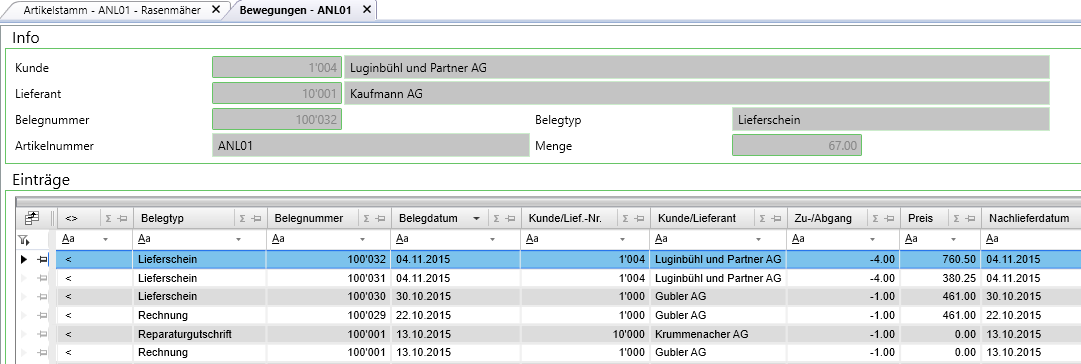
Task: Open the Preis filter dropdown arrow
Action: click(x=954, y=240)
